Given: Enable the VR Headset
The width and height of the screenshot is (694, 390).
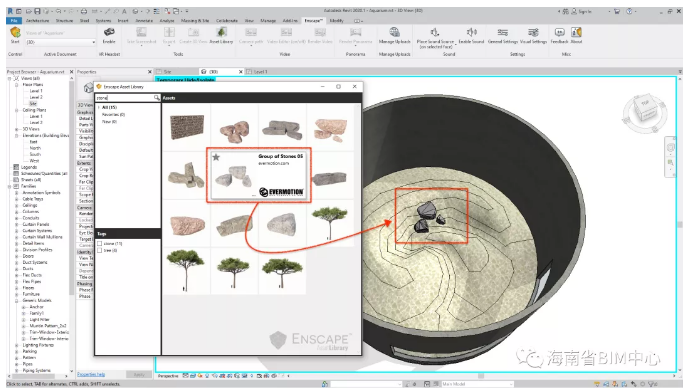Looking at the screenshot, I should pyautogui.click(x=109, y=32).
